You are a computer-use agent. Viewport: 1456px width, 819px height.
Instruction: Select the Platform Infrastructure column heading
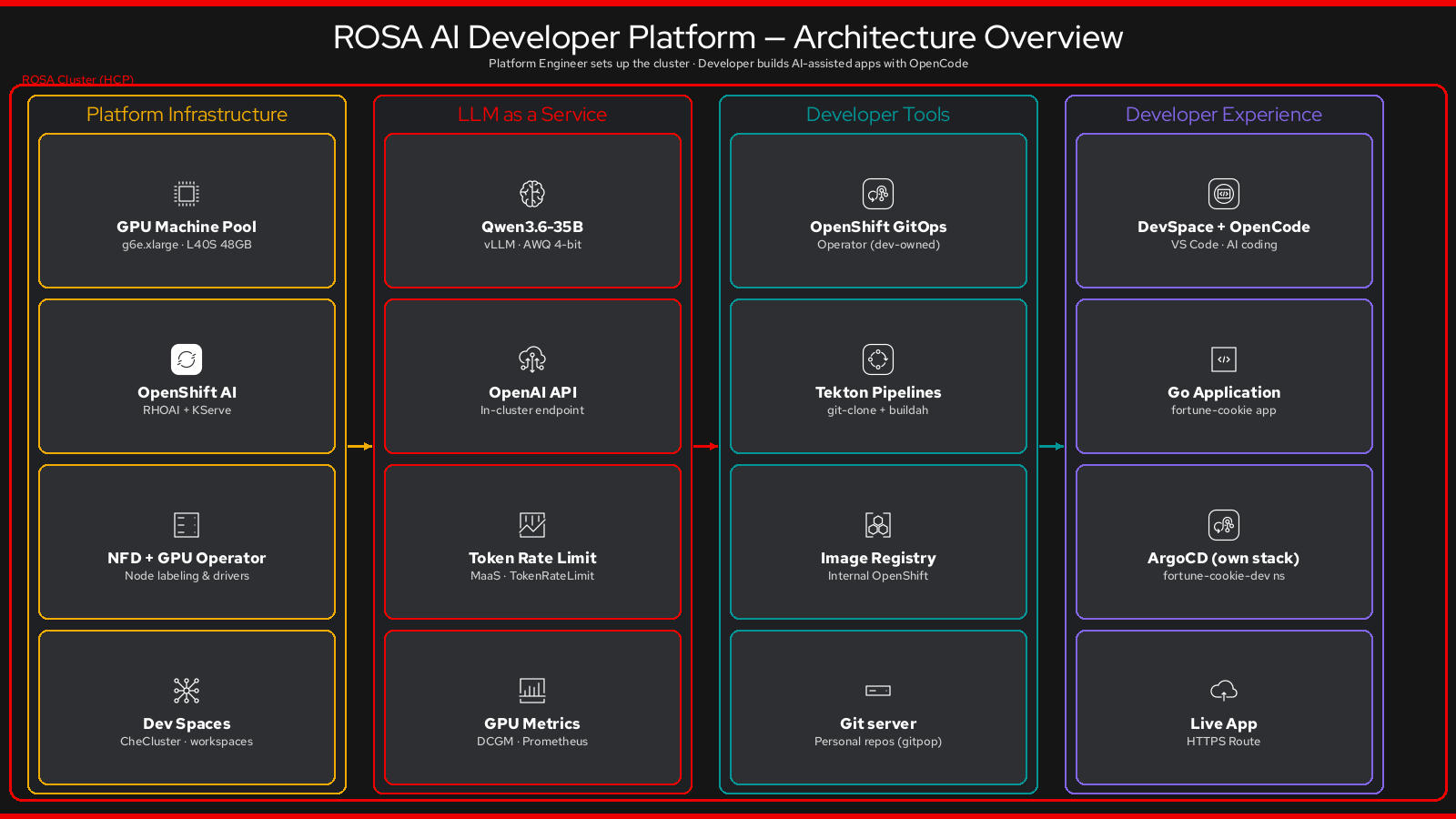187,115
